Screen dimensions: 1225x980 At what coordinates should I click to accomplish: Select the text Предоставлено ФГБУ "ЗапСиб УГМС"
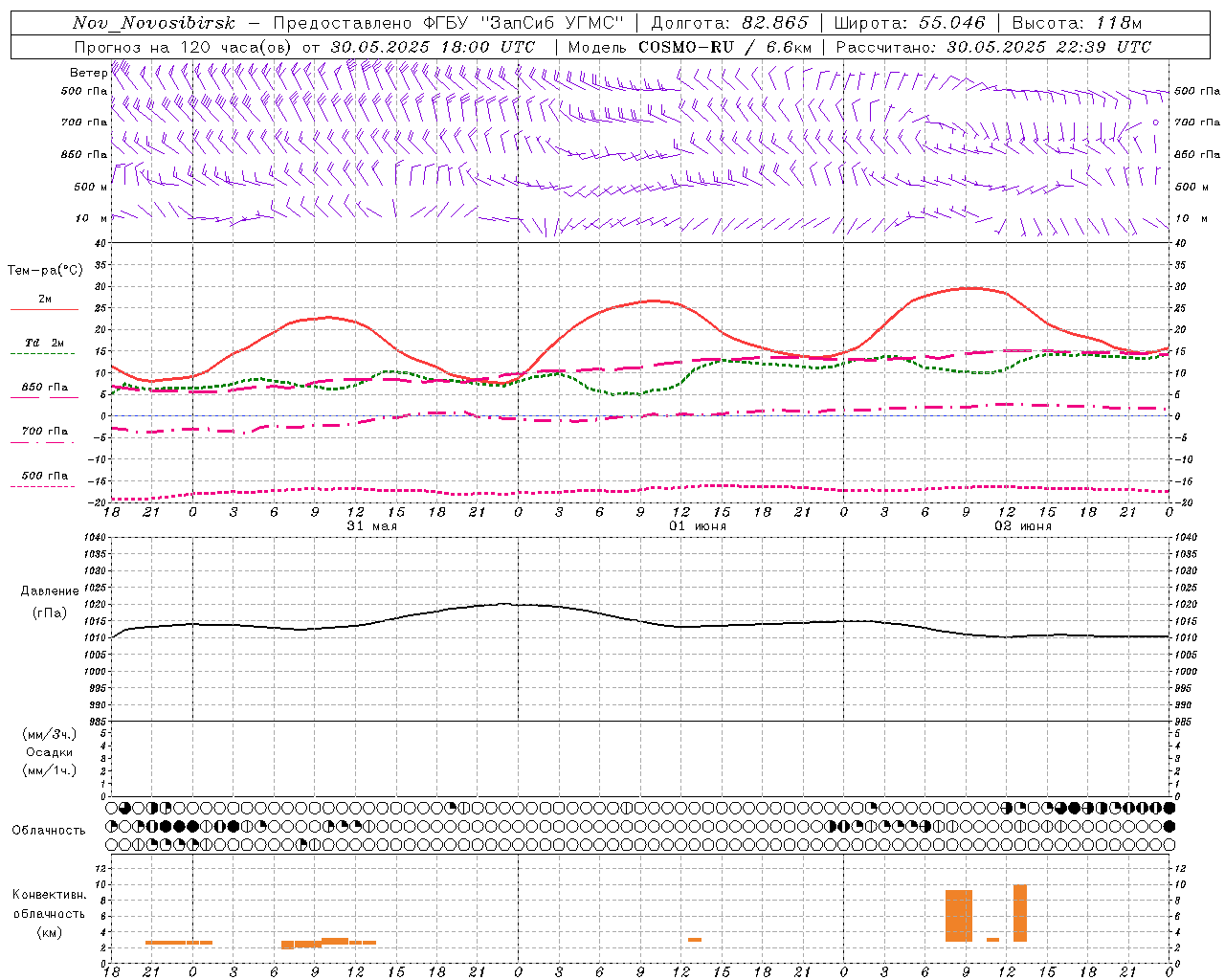[448, 23]
